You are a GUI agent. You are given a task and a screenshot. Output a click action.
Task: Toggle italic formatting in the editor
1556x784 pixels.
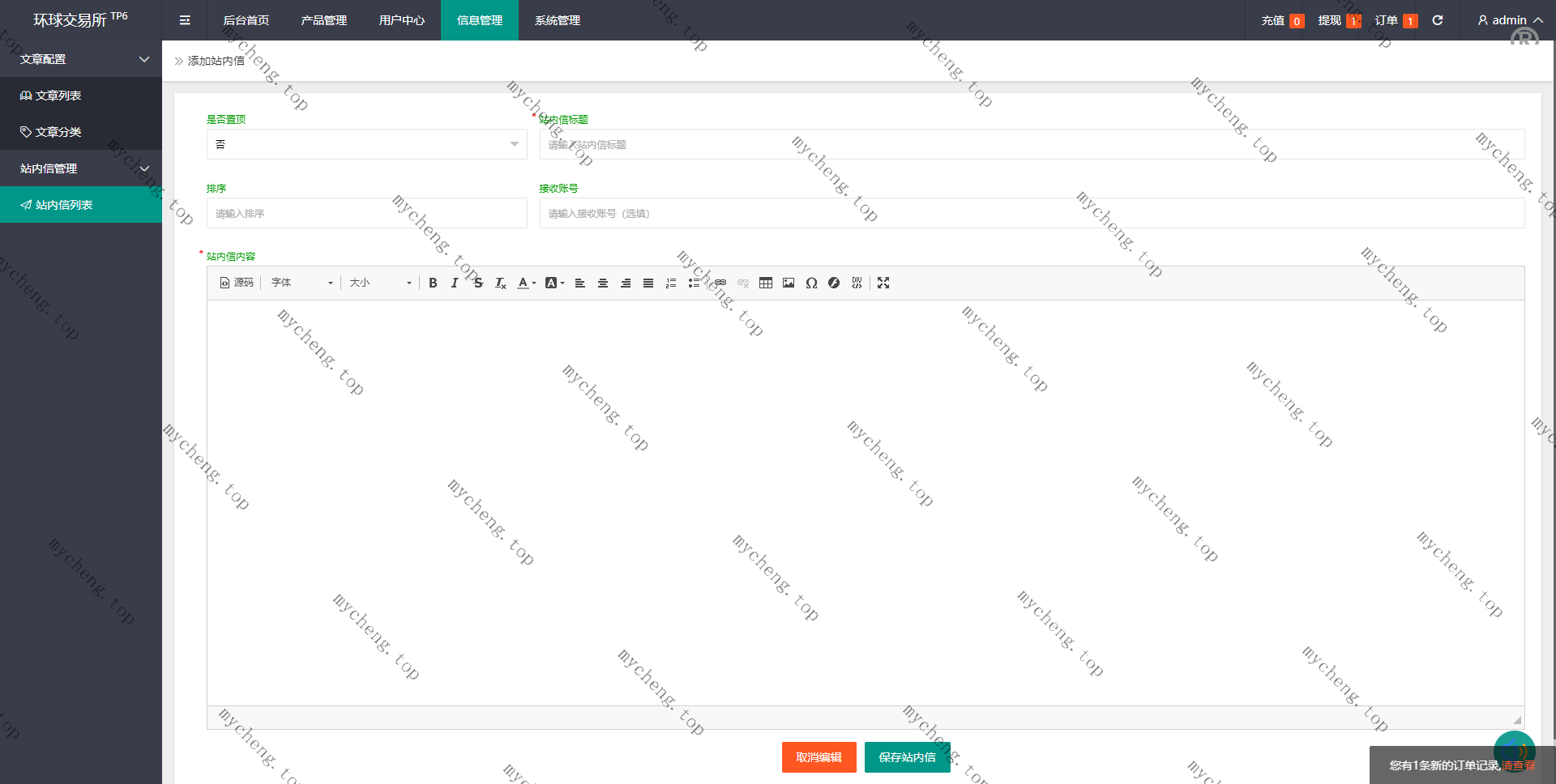(x=455, y=283)
